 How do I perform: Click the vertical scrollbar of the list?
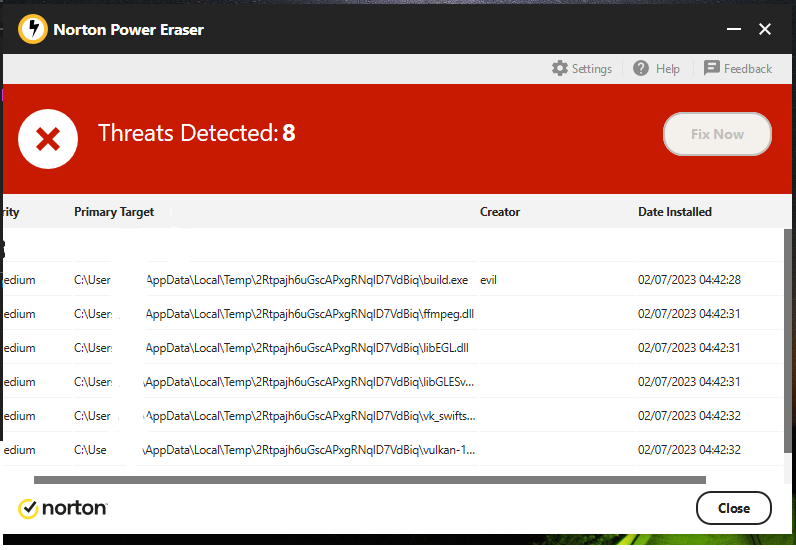787,340
